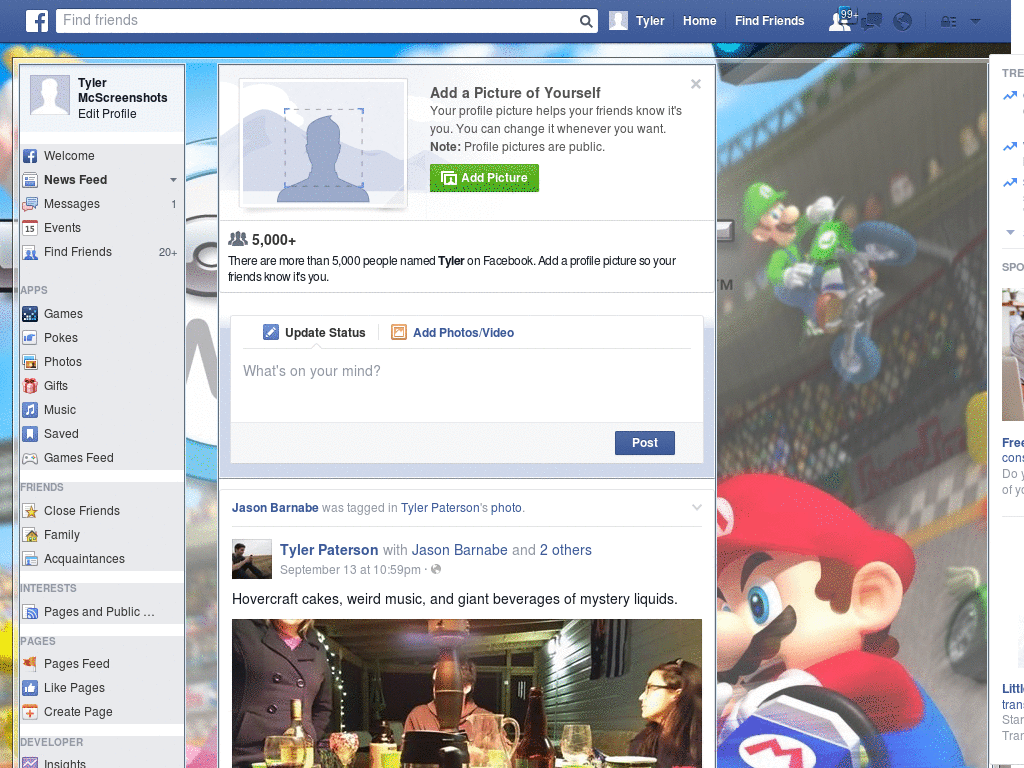Open Find Friends in top bar
Screen dimensions: 1024x768
click(x=769, y=21)
